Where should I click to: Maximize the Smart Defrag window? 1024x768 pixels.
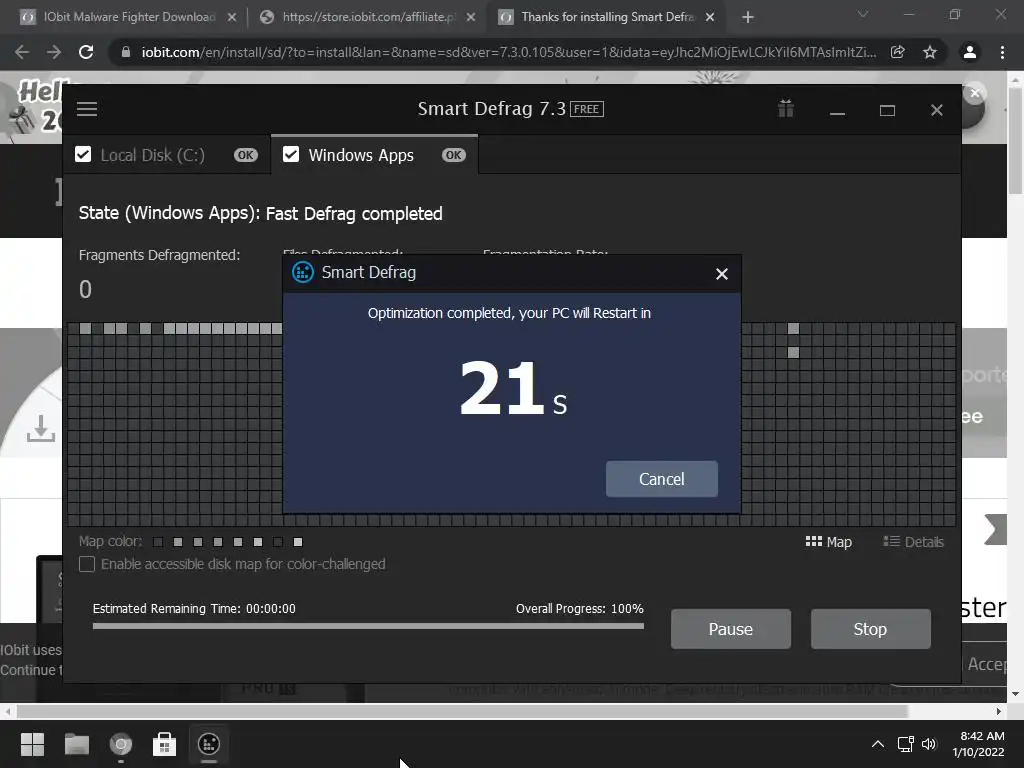887,110
